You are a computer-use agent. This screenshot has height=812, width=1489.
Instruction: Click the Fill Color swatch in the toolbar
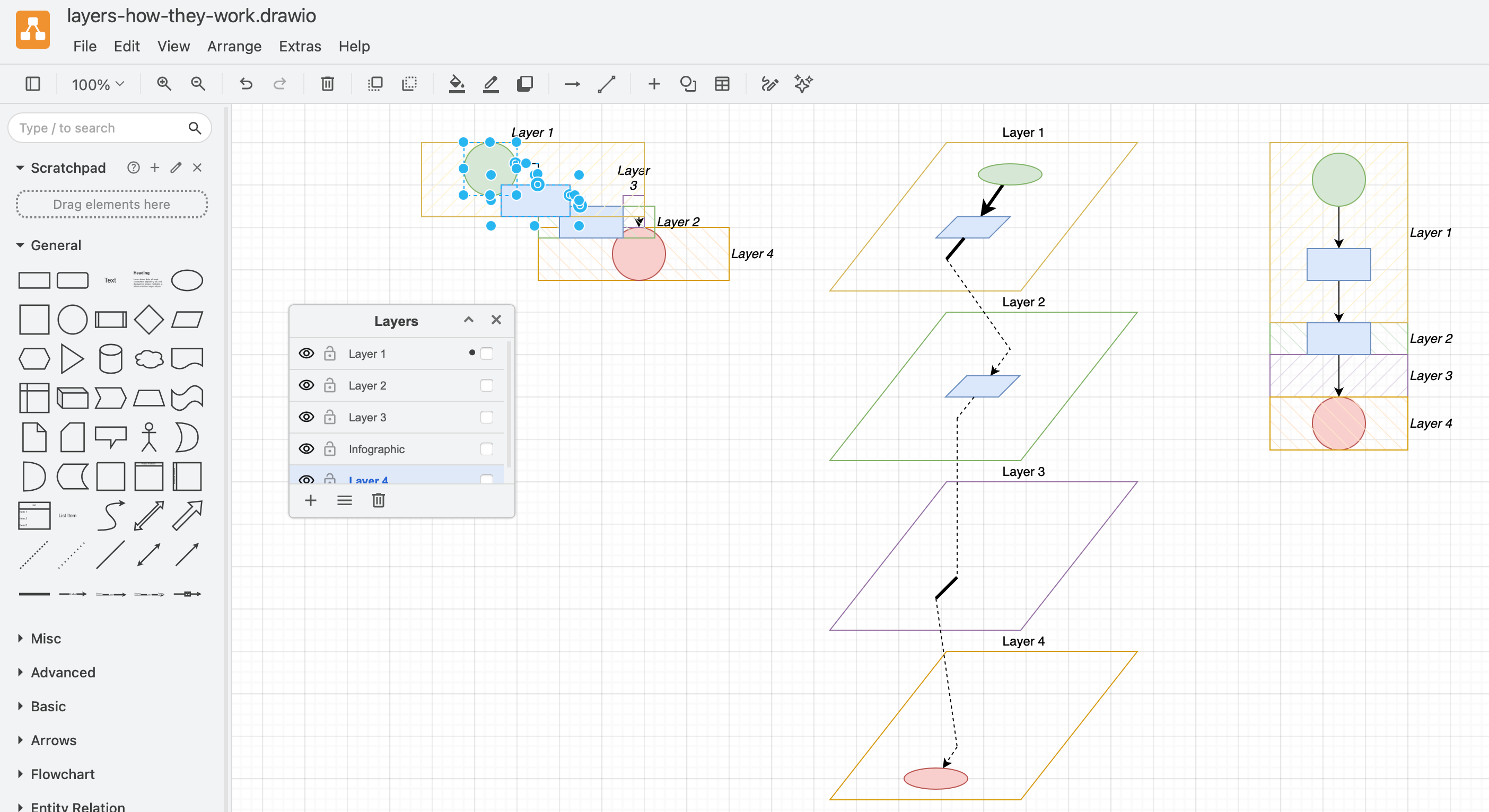tap(457, 84)
